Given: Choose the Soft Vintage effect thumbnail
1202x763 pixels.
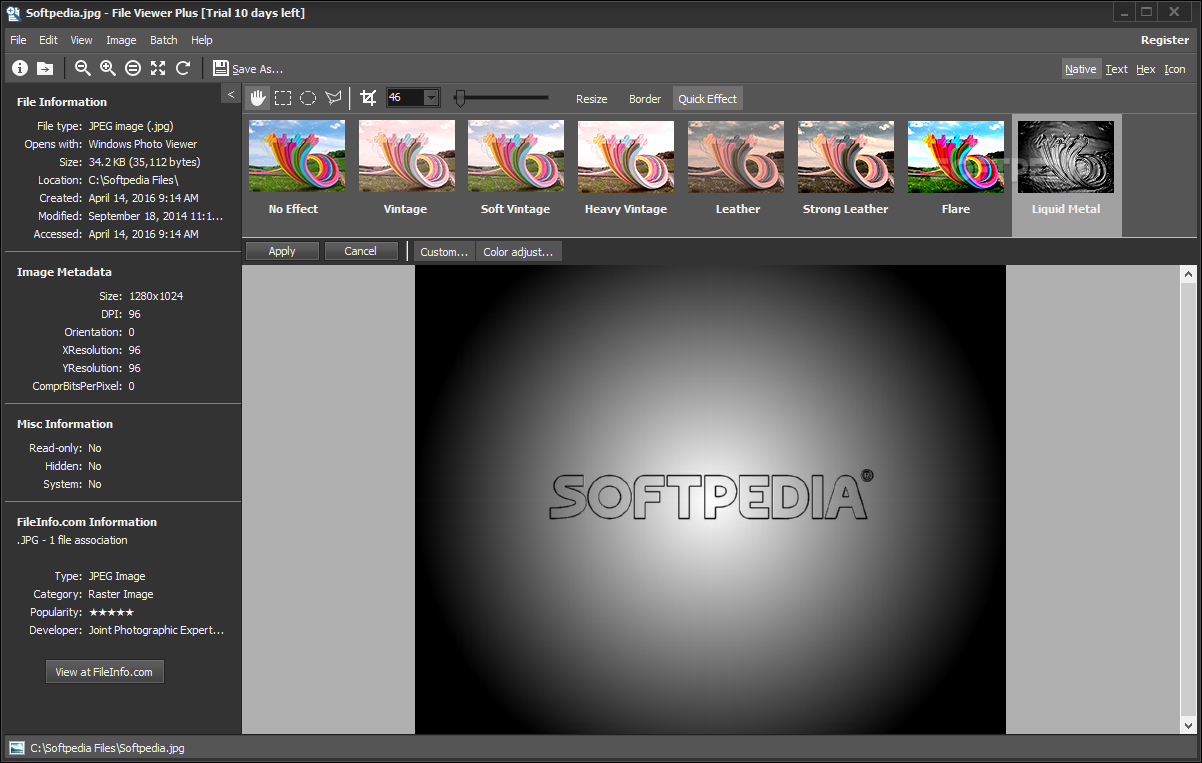Looking at the screenshot, I should 516,156.
